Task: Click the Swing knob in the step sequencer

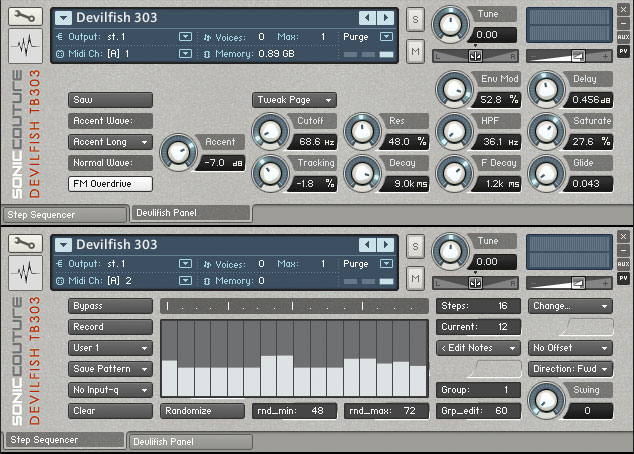Action: click(546, 401)
